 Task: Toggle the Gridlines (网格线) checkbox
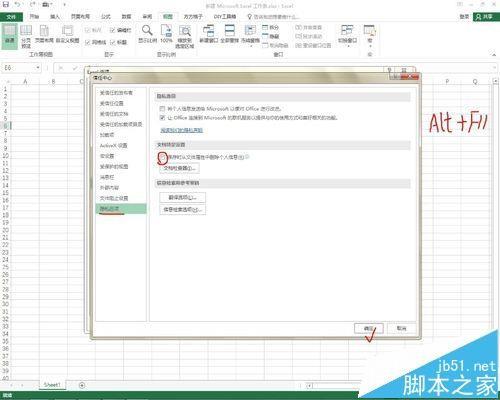88,42
